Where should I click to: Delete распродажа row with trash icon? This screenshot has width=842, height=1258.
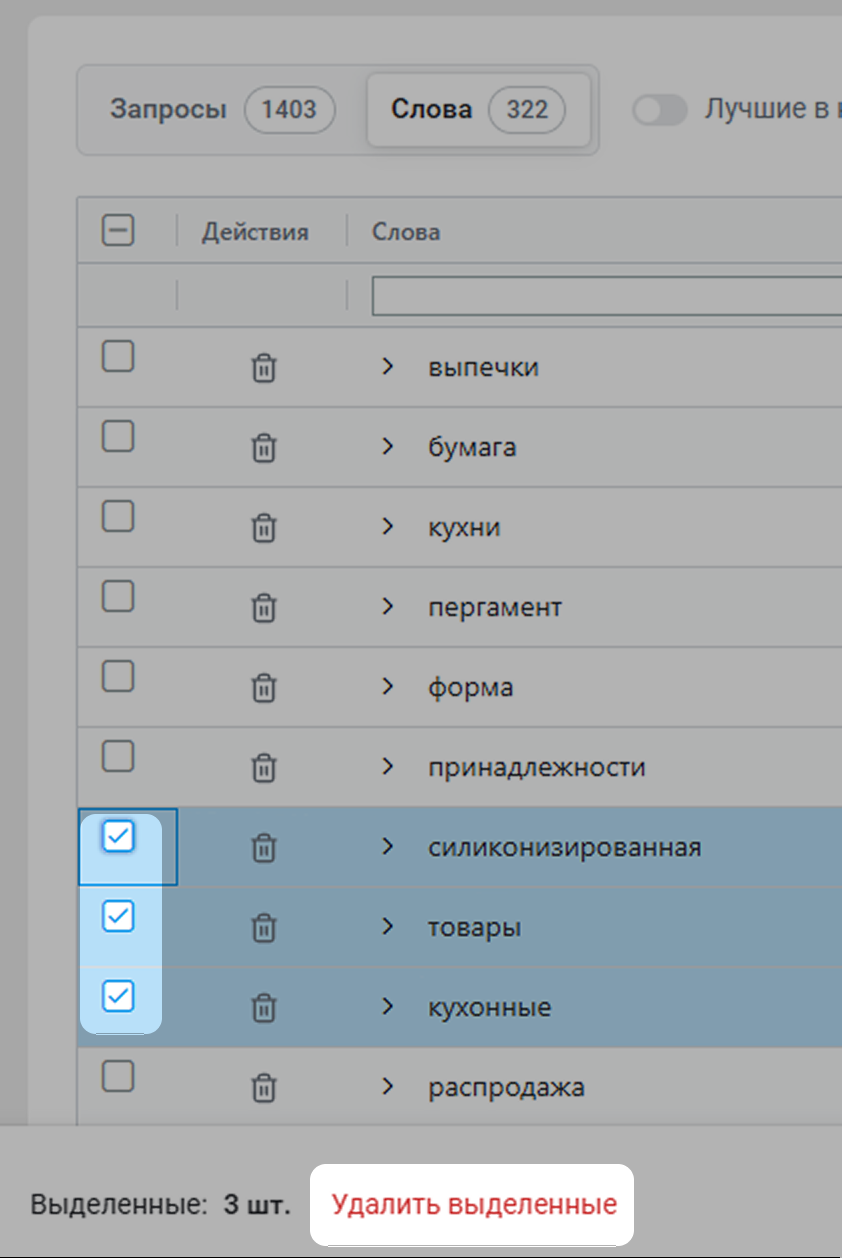pos(263,1088)
